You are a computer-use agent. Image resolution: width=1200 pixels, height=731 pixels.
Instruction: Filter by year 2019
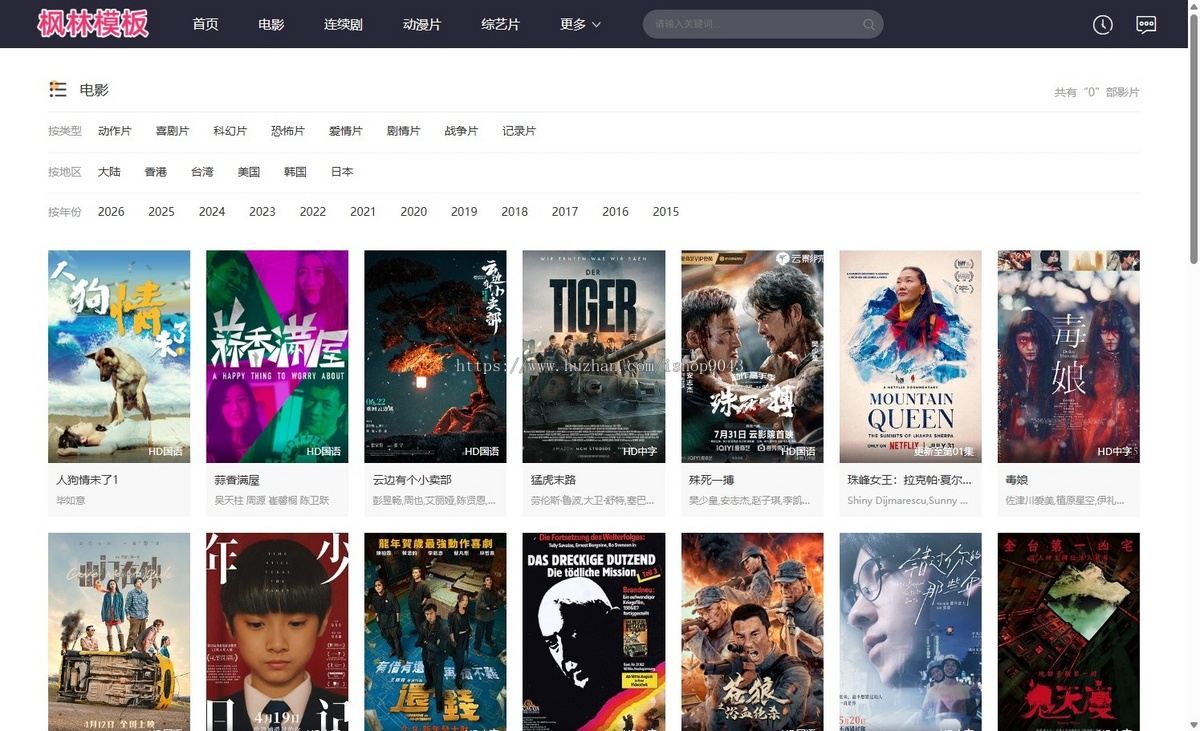(x=464, y=212)
